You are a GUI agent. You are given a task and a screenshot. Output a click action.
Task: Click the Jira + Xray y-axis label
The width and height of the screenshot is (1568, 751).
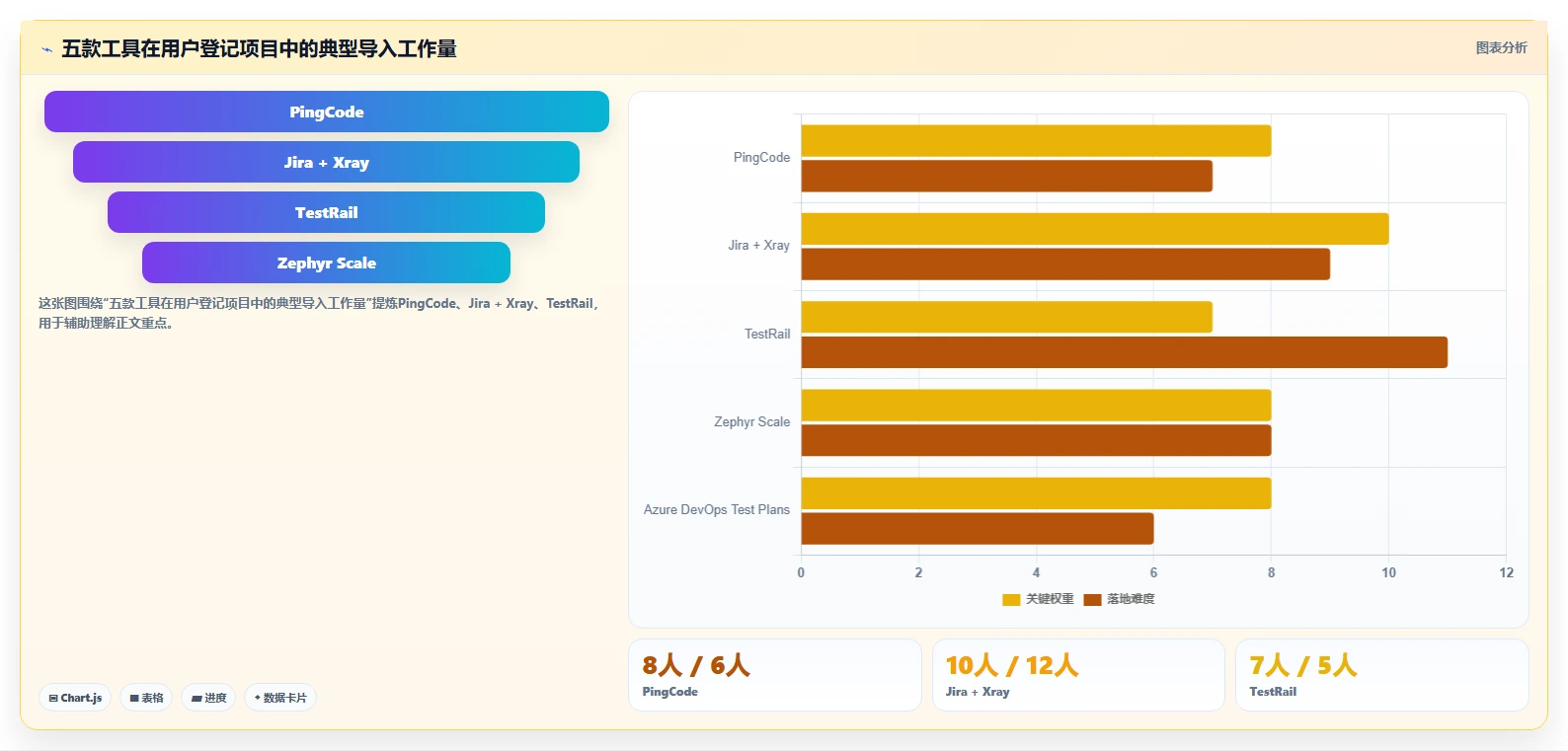click(758, 246)
